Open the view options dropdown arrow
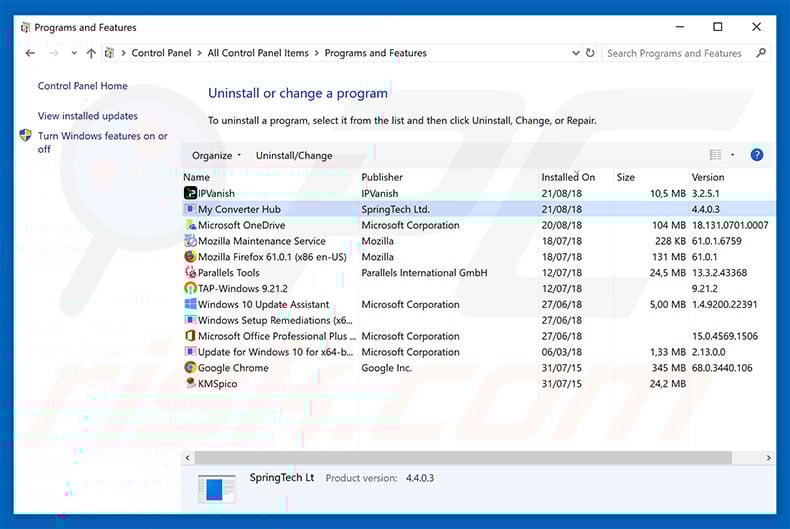 pyautogui.click(x=733, y=155)
